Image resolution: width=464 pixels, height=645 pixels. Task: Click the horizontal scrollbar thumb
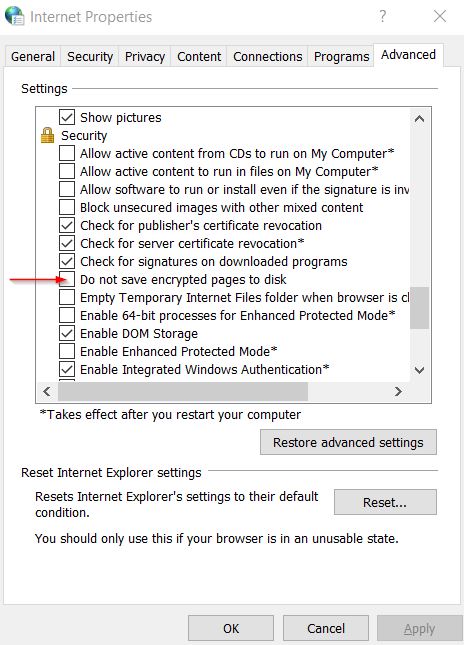[x=183, y=391]
